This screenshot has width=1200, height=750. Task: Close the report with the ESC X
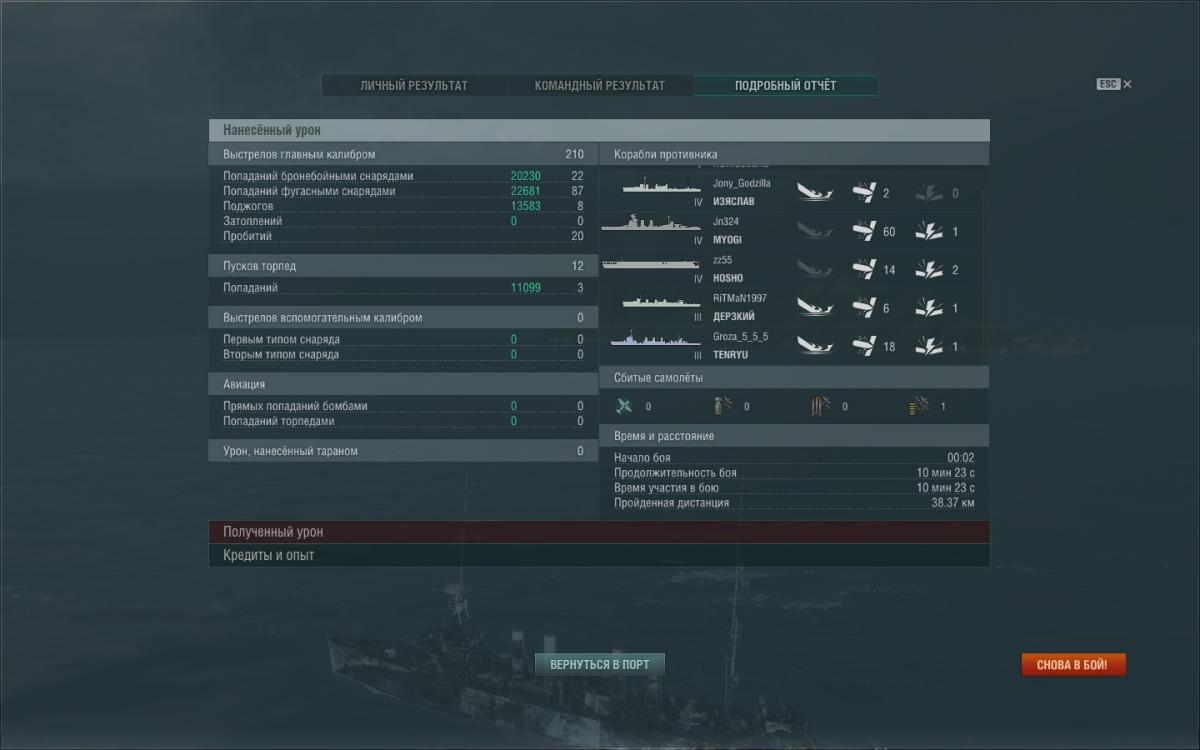pos(1127,85)
